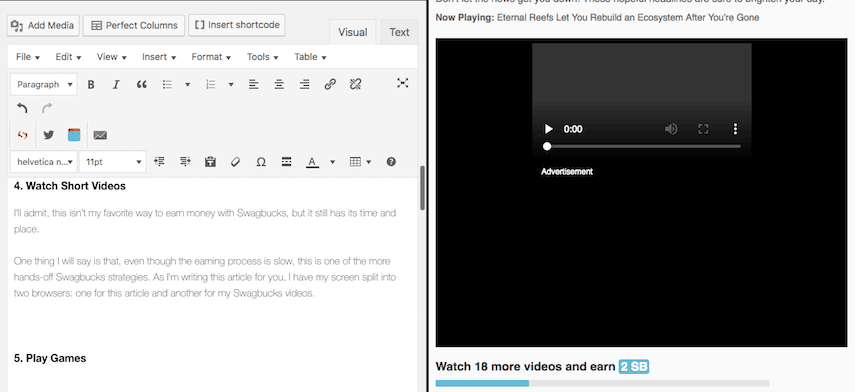The image size is (855, 392).
Task: Insert a horizontal line
Action: pyautogui.click(x=286, y=162)
